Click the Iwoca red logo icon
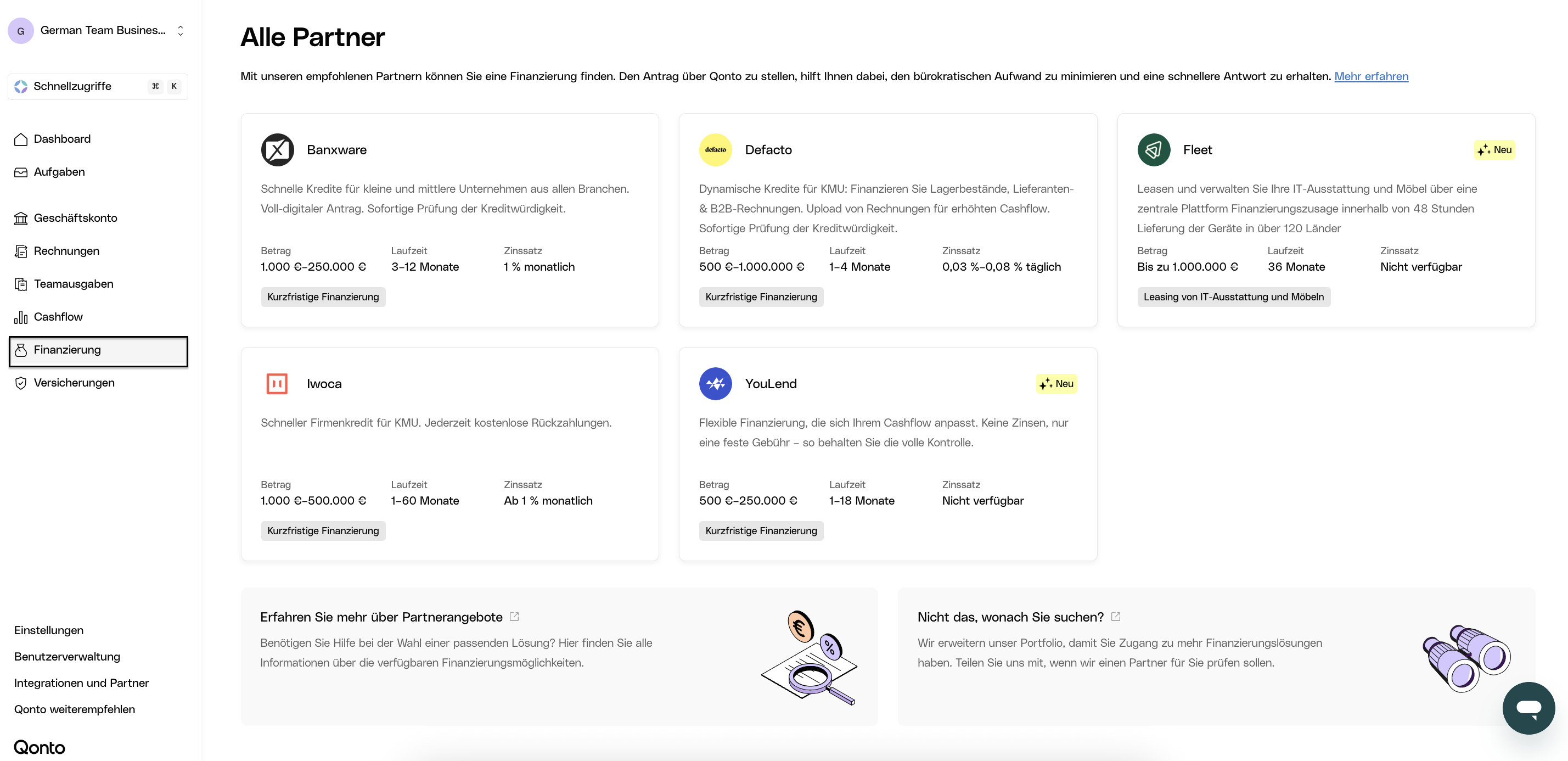 [x=278, y=384]
